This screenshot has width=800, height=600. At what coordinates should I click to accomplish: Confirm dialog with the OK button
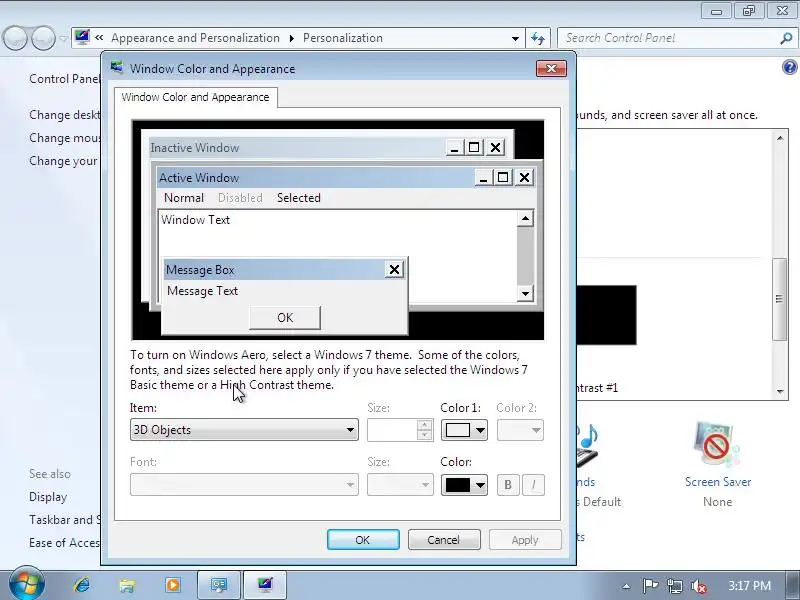click(363, 540)
